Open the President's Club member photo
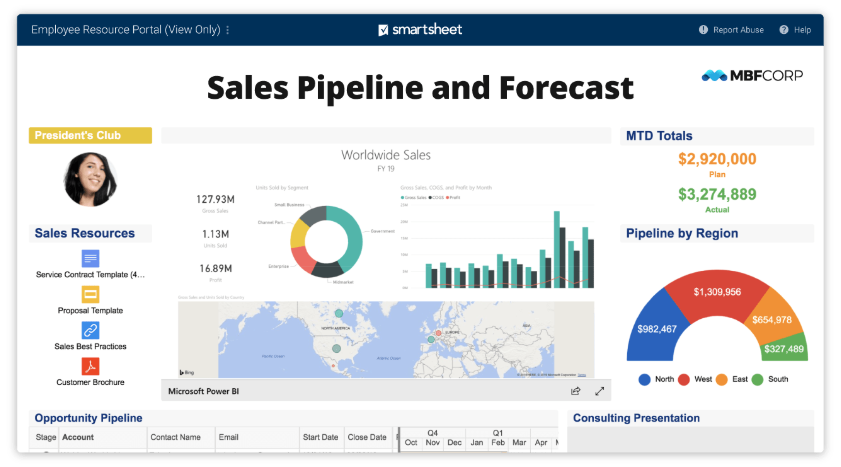 click(x=90, y=179)
